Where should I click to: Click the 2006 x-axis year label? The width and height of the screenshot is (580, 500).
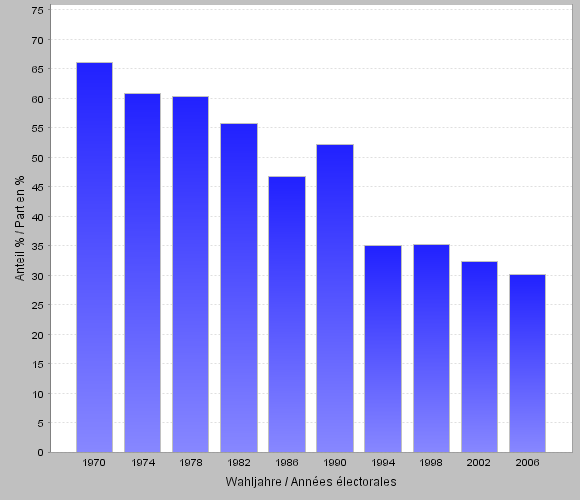click(x=527, y=463)
